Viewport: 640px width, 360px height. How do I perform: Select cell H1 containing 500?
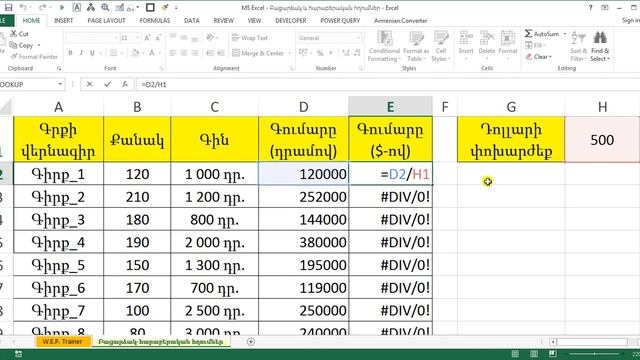coord(602,140)
